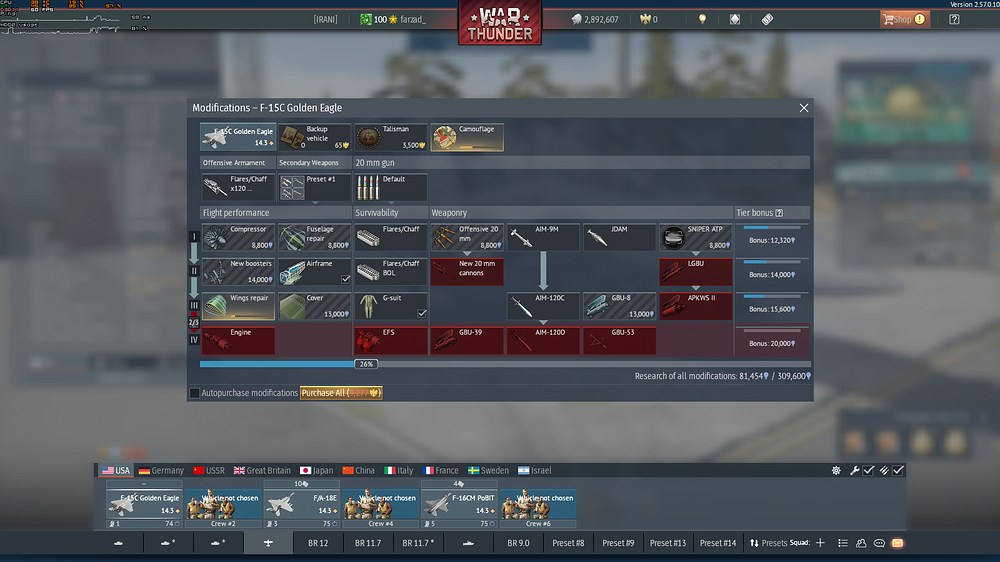Select F-16CM PoBIT vehicle slot

pos(459,505)
